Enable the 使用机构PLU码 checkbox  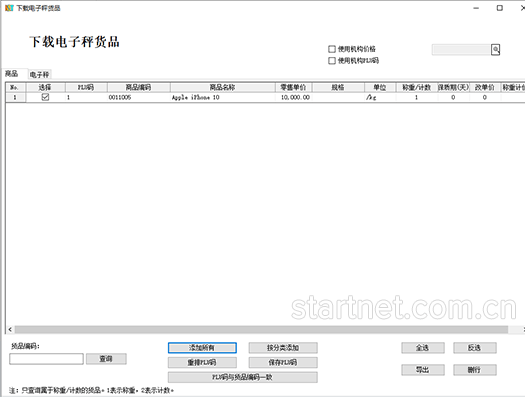click(332, 61)
